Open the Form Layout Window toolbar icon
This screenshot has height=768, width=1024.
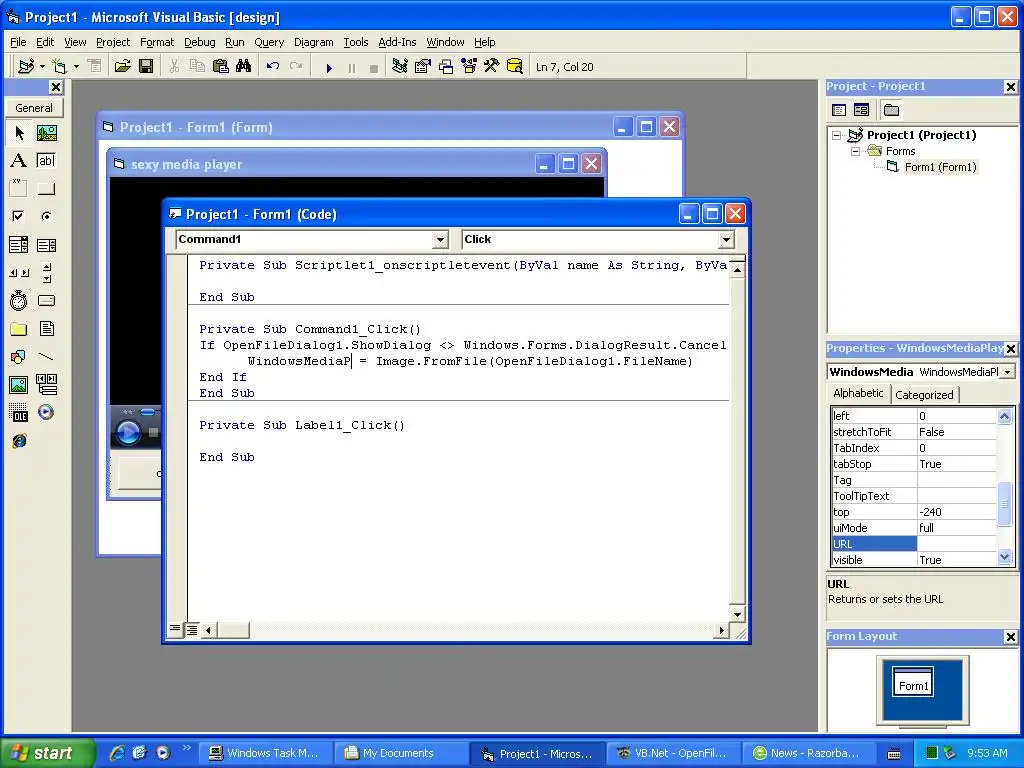[x=446, y=67]
